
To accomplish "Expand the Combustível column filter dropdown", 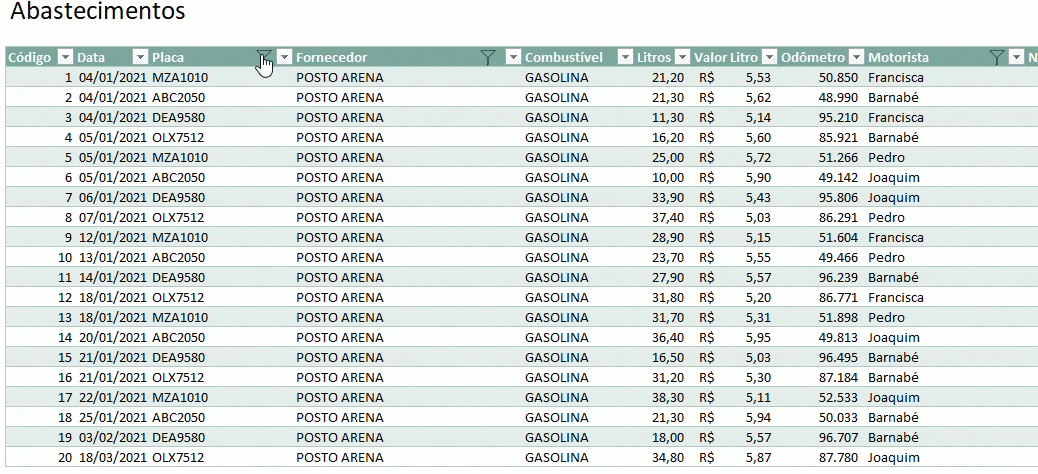I will [x=625, y=57].
